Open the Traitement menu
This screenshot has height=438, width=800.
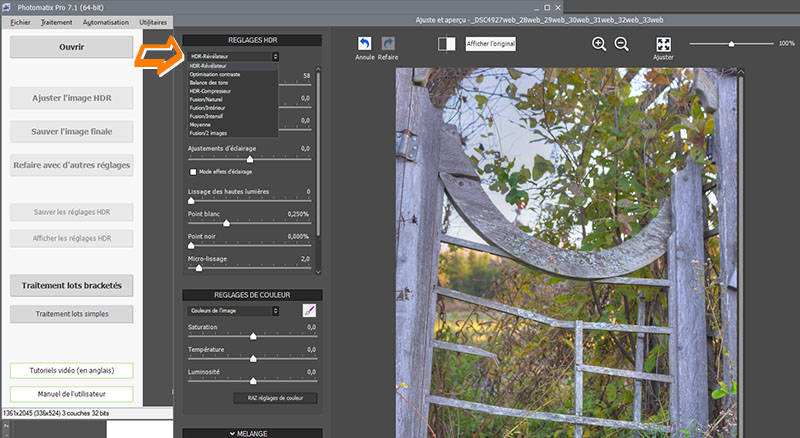pyautogui.click(x=57, y=22)
